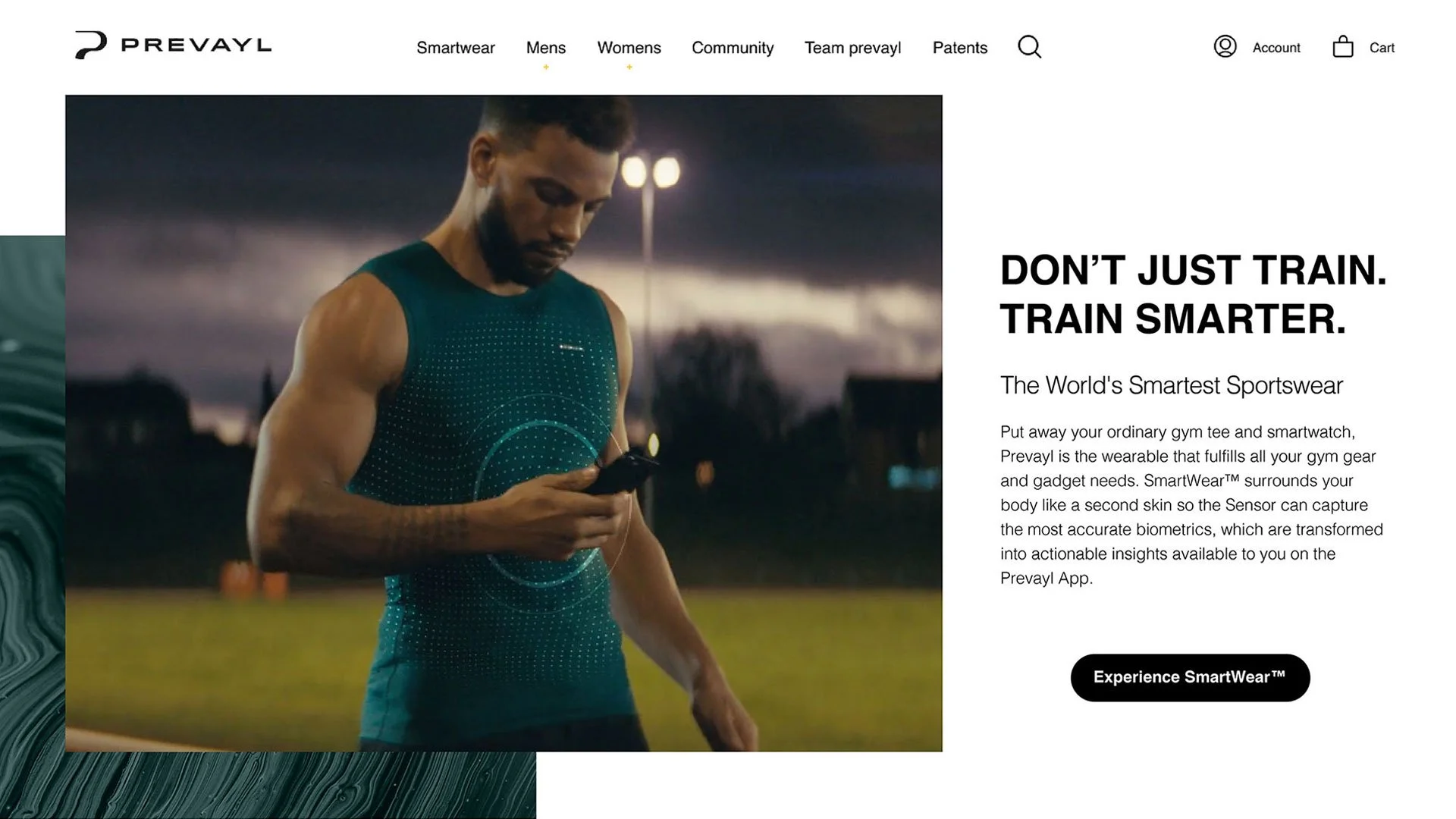Click The World's Smartest Sportswear subtitle
1456x819 pixels.
click(1171, 385)
